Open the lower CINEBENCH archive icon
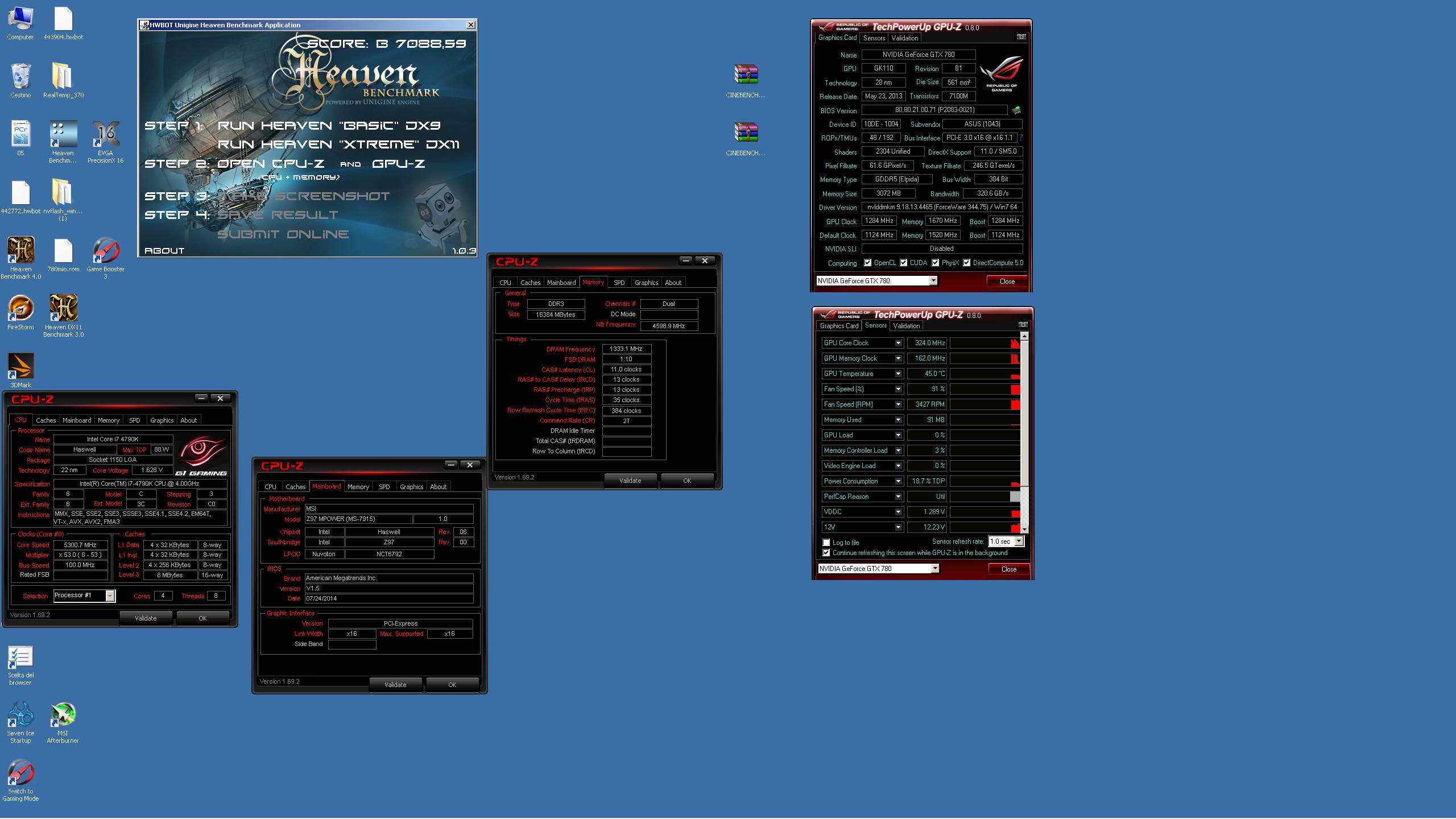Image resolution: width=1456 pixels, height=819 pixels. (745, 139)
